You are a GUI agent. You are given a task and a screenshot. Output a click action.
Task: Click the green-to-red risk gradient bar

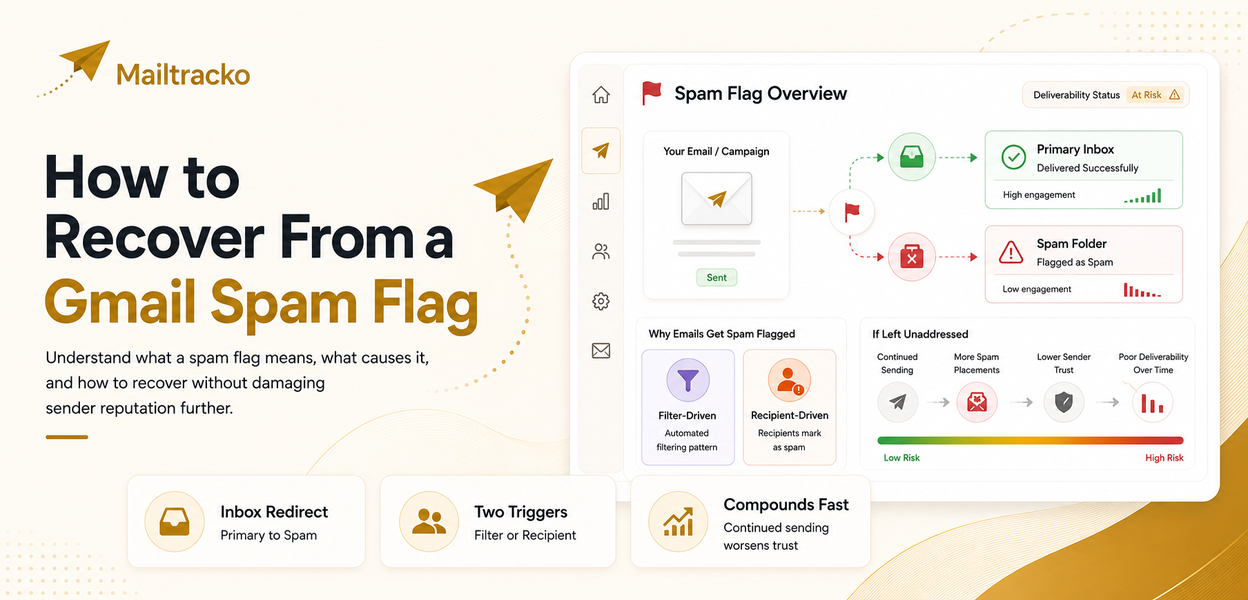point(1030,440)
